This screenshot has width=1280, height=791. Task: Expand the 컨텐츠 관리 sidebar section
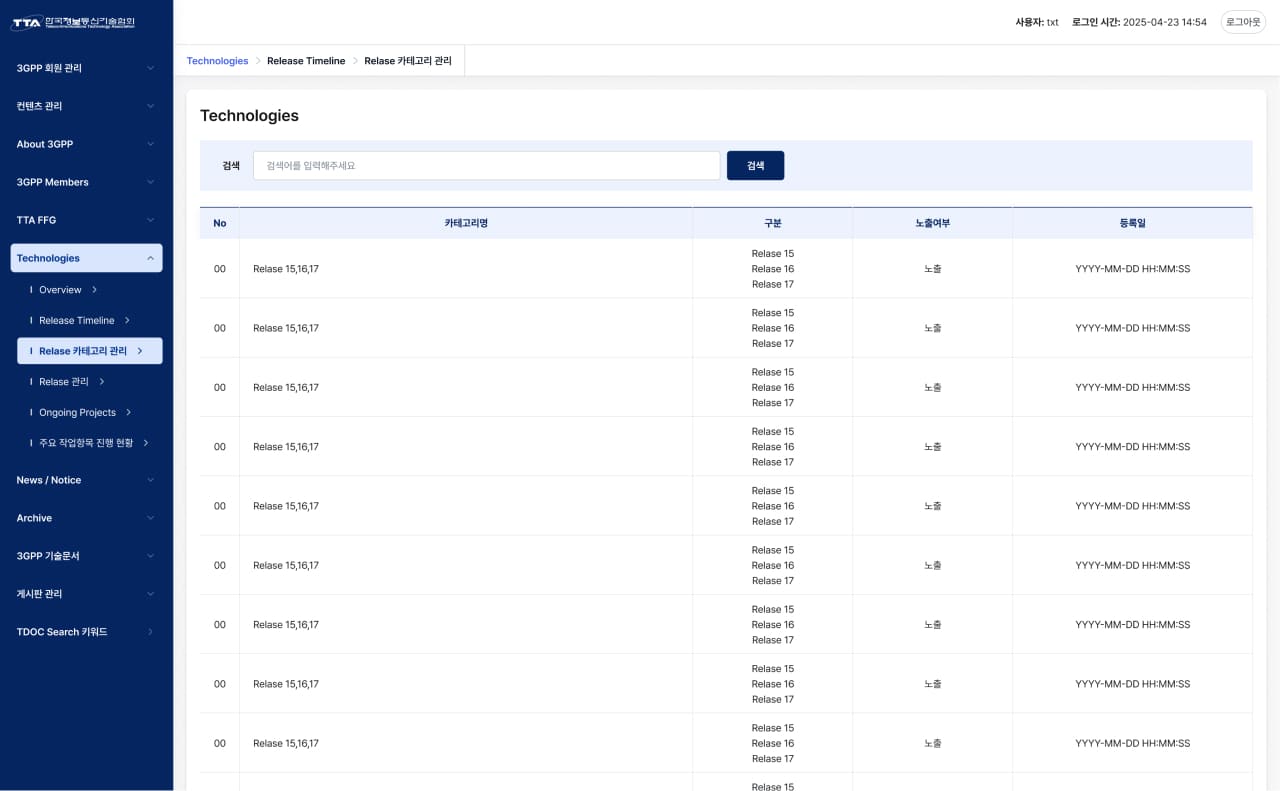coord(86,106)
